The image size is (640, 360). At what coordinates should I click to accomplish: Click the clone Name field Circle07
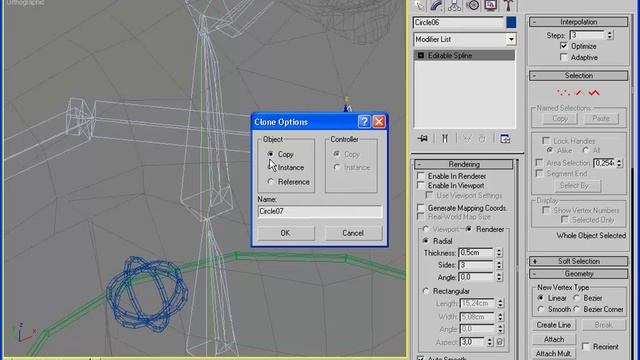tap(320, 211)
